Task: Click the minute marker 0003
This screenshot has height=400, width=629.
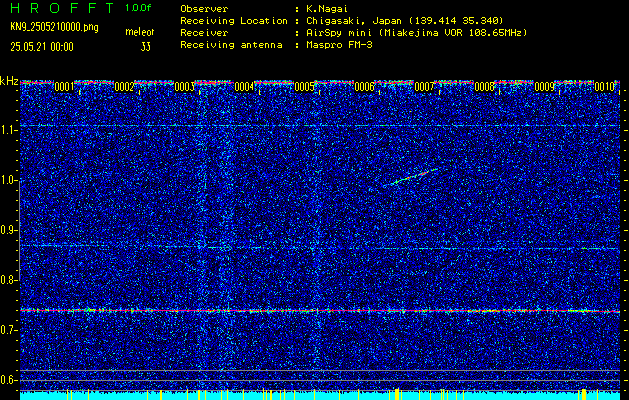Action: pos(185,87)
